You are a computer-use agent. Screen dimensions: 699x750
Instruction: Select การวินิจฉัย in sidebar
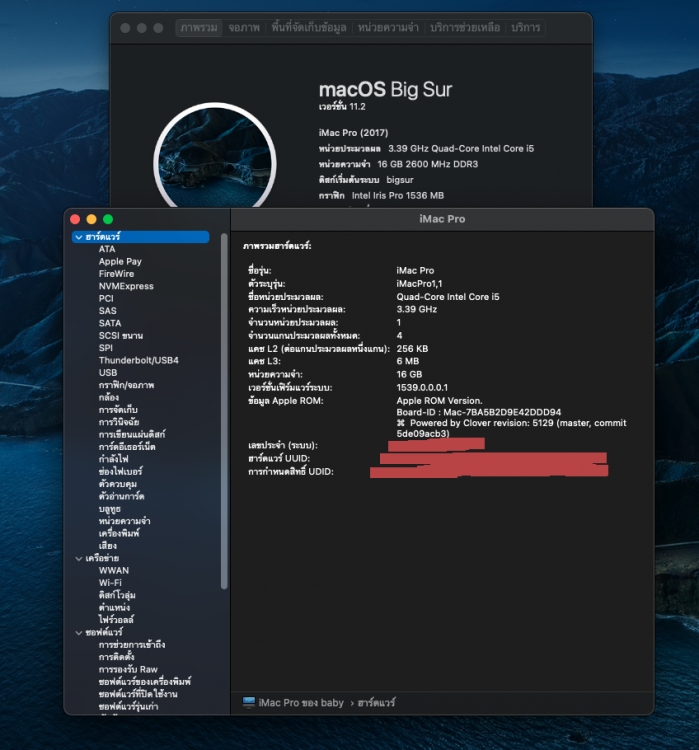tap(119, 422)
